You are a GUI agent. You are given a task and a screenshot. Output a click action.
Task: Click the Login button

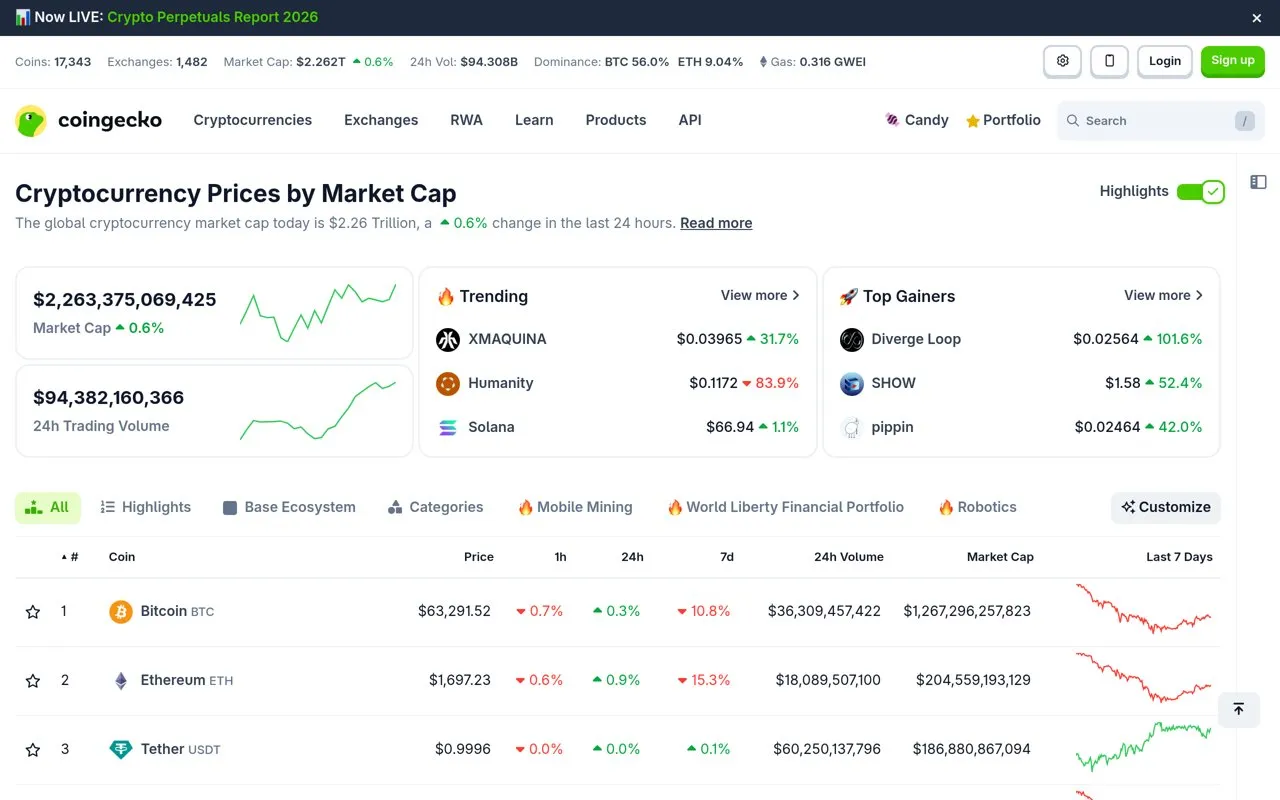point(1165,61)
